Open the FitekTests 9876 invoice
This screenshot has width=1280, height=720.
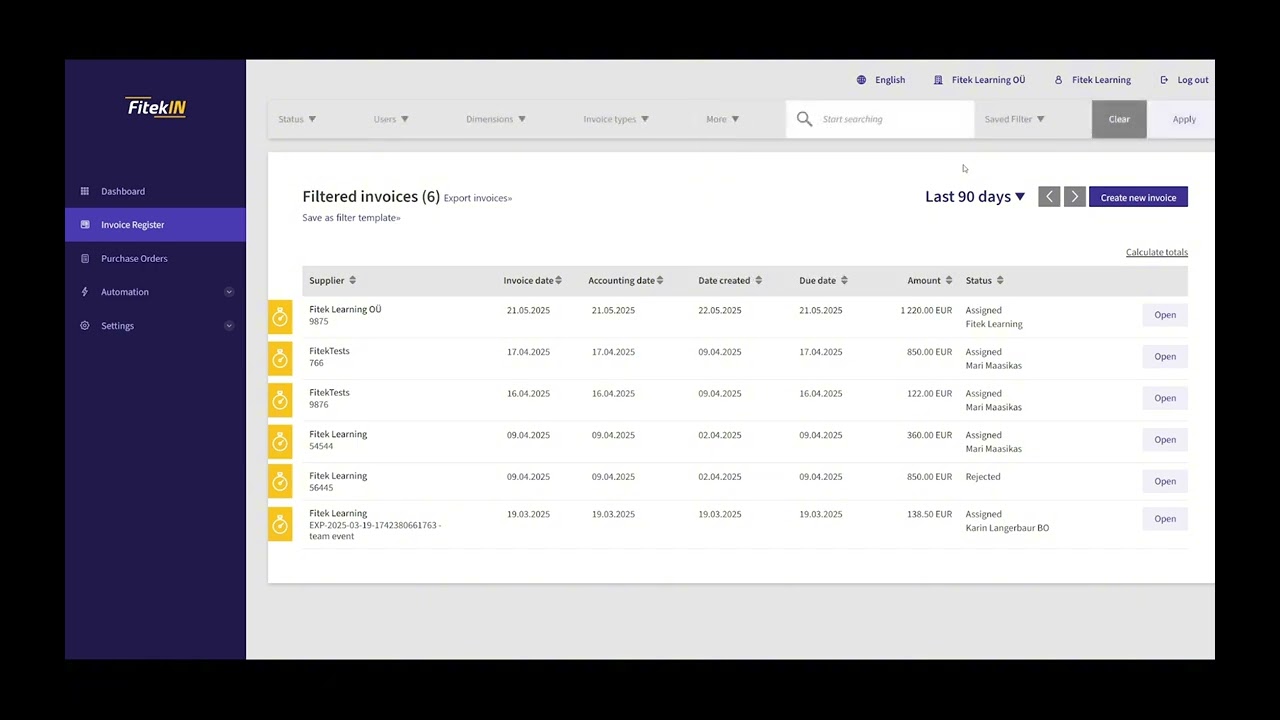[1165, 398]
